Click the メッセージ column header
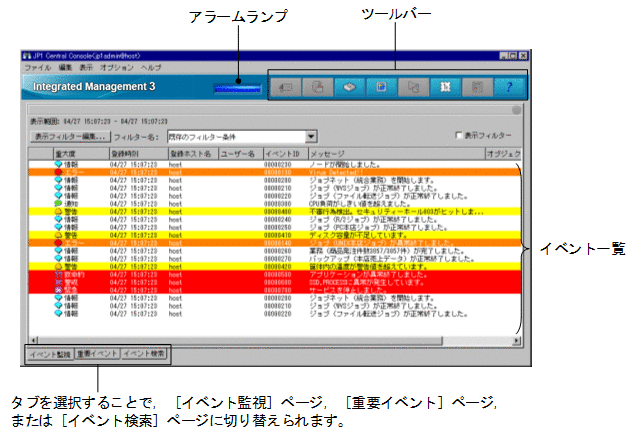Image resolution: width=633 pixels, height=436 pixels. [397, 154]
